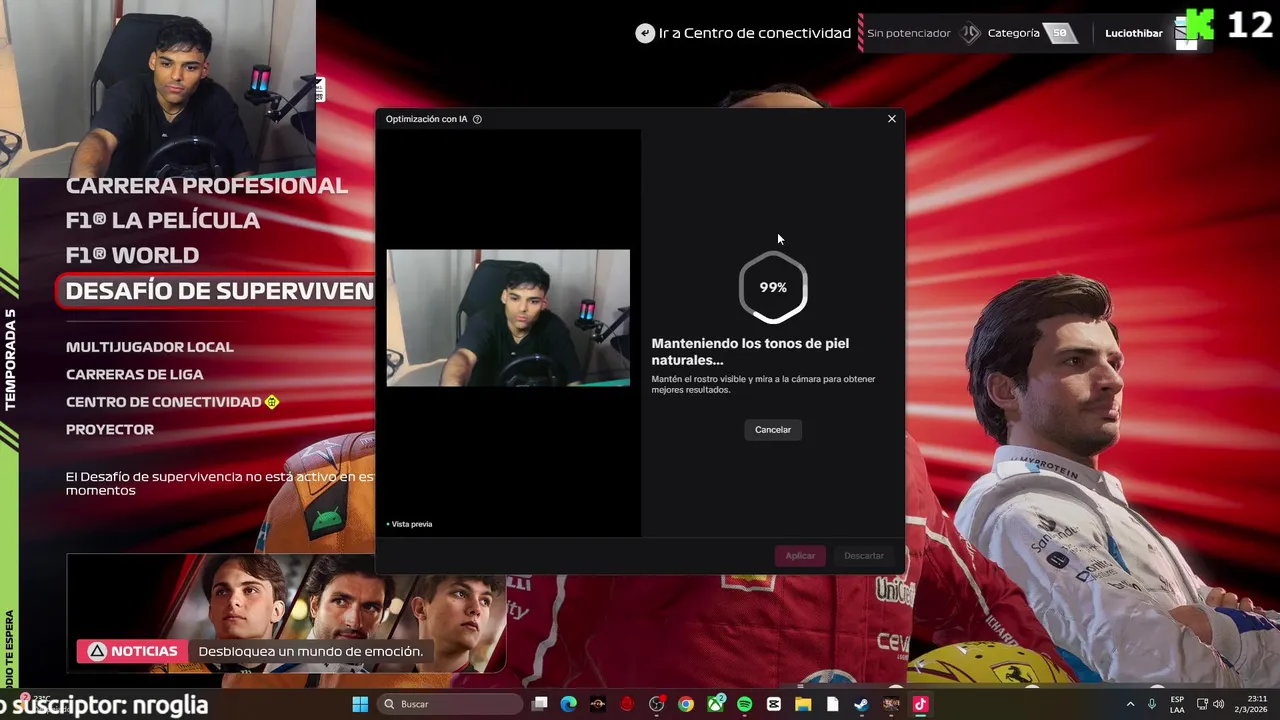Open the white document icon on taskbar

click(x=832, y=704)
